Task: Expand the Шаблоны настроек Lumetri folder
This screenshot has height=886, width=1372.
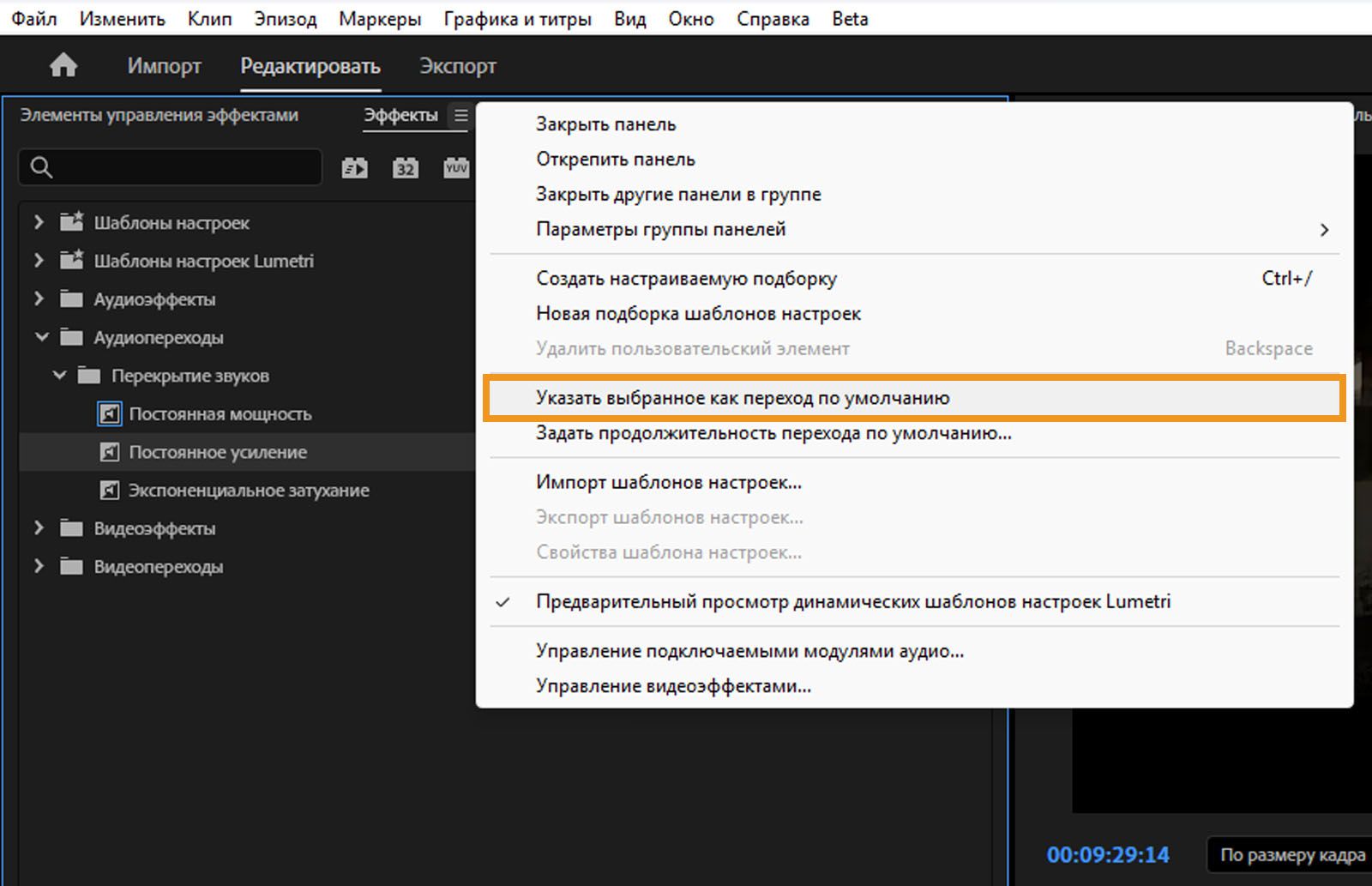Action: [39, 260]
